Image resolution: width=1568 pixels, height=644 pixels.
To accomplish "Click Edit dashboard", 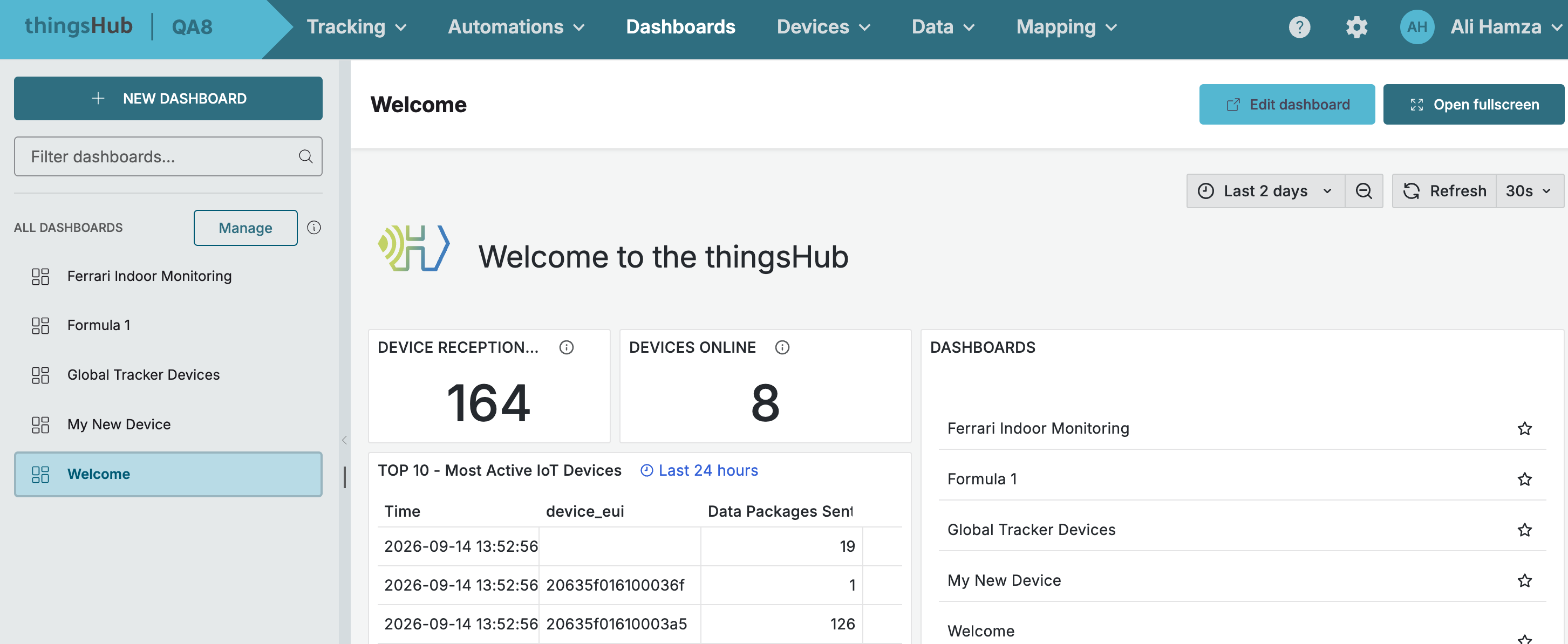I will [x=1287, y=105].
